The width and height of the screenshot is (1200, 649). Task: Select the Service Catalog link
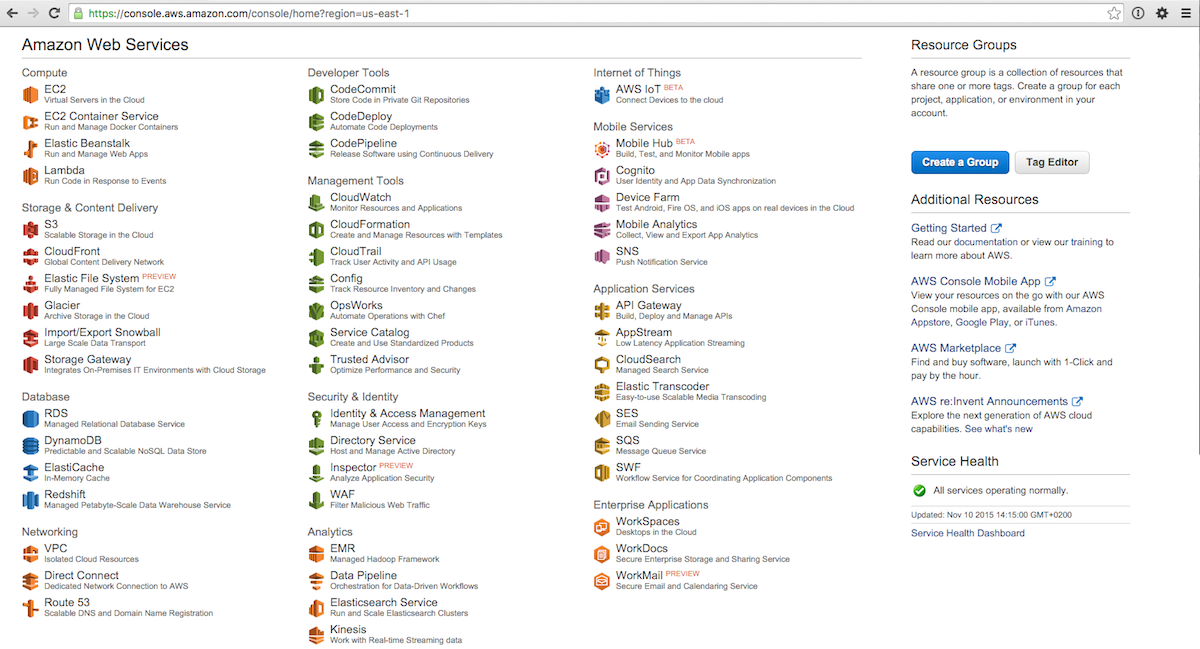tap(370, 332)
